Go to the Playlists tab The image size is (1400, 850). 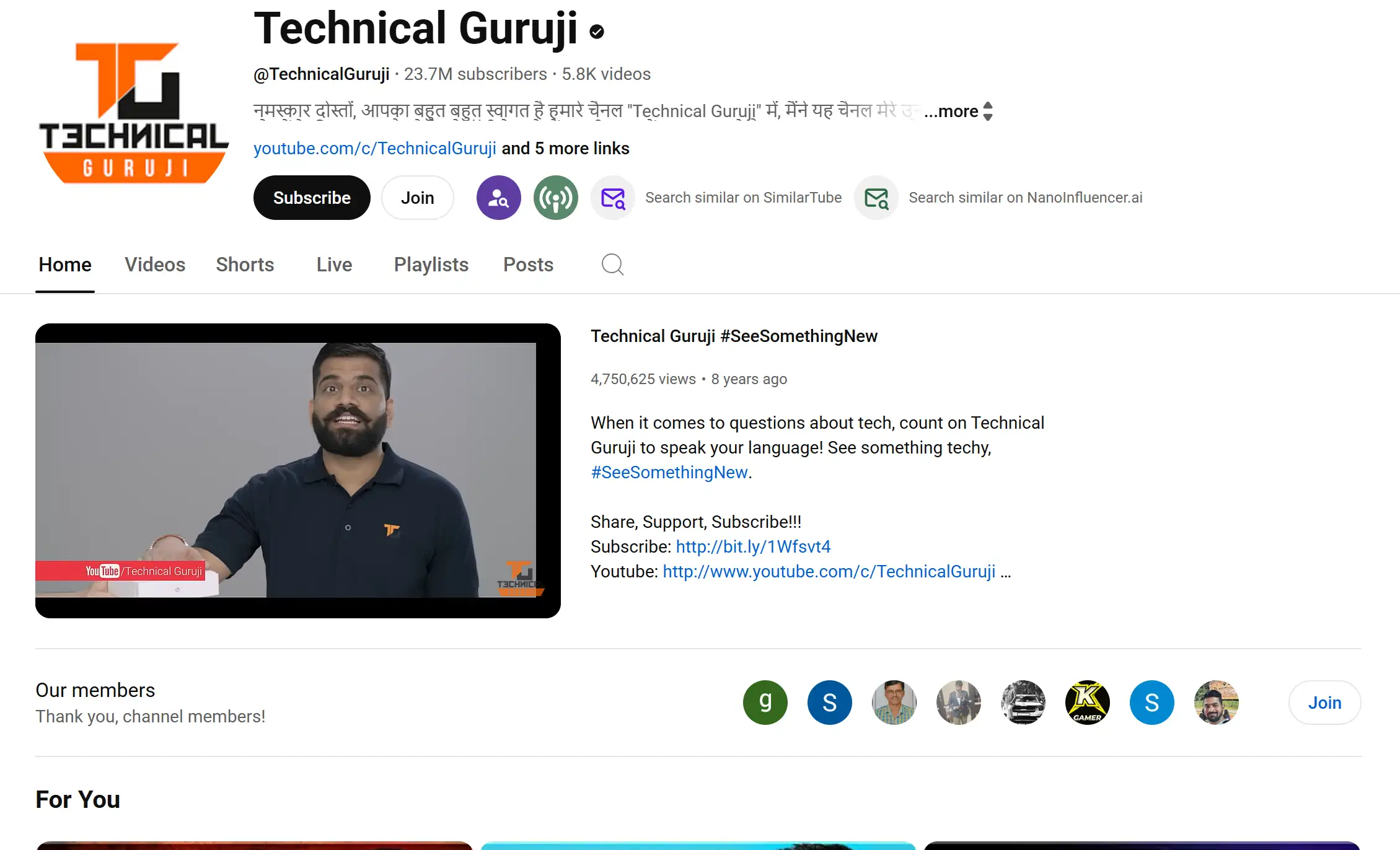431,265
